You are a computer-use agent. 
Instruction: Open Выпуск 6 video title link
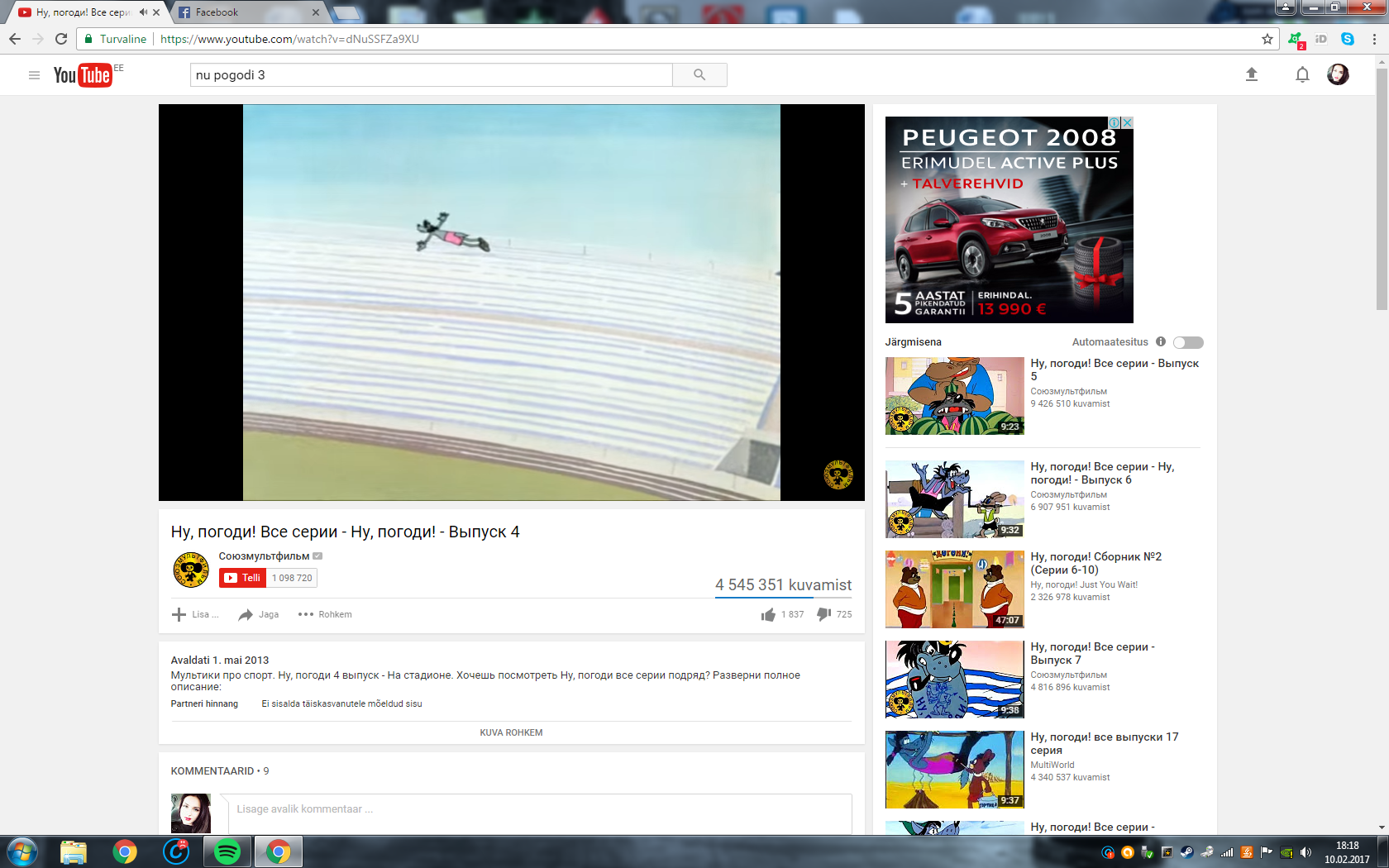[1102, 473]
